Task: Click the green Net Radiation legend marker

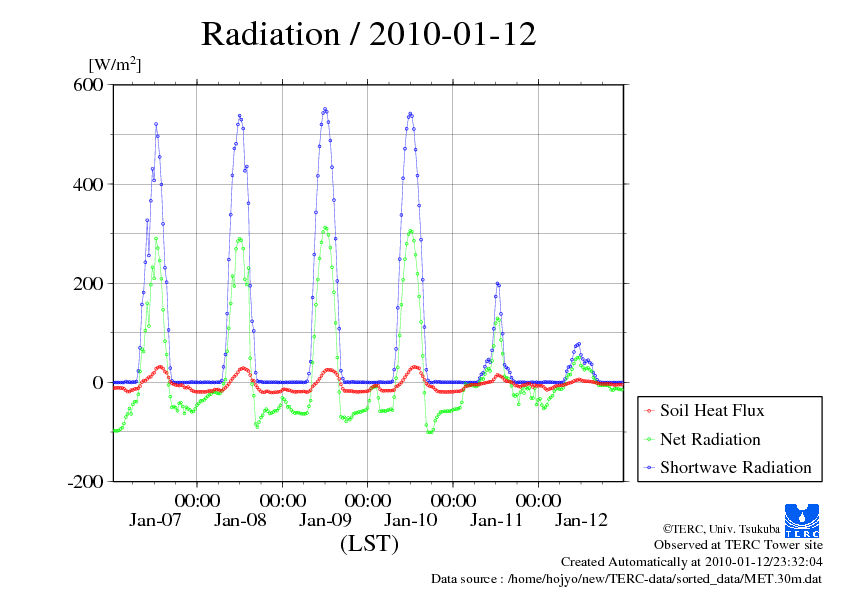Action: (649, 440)
